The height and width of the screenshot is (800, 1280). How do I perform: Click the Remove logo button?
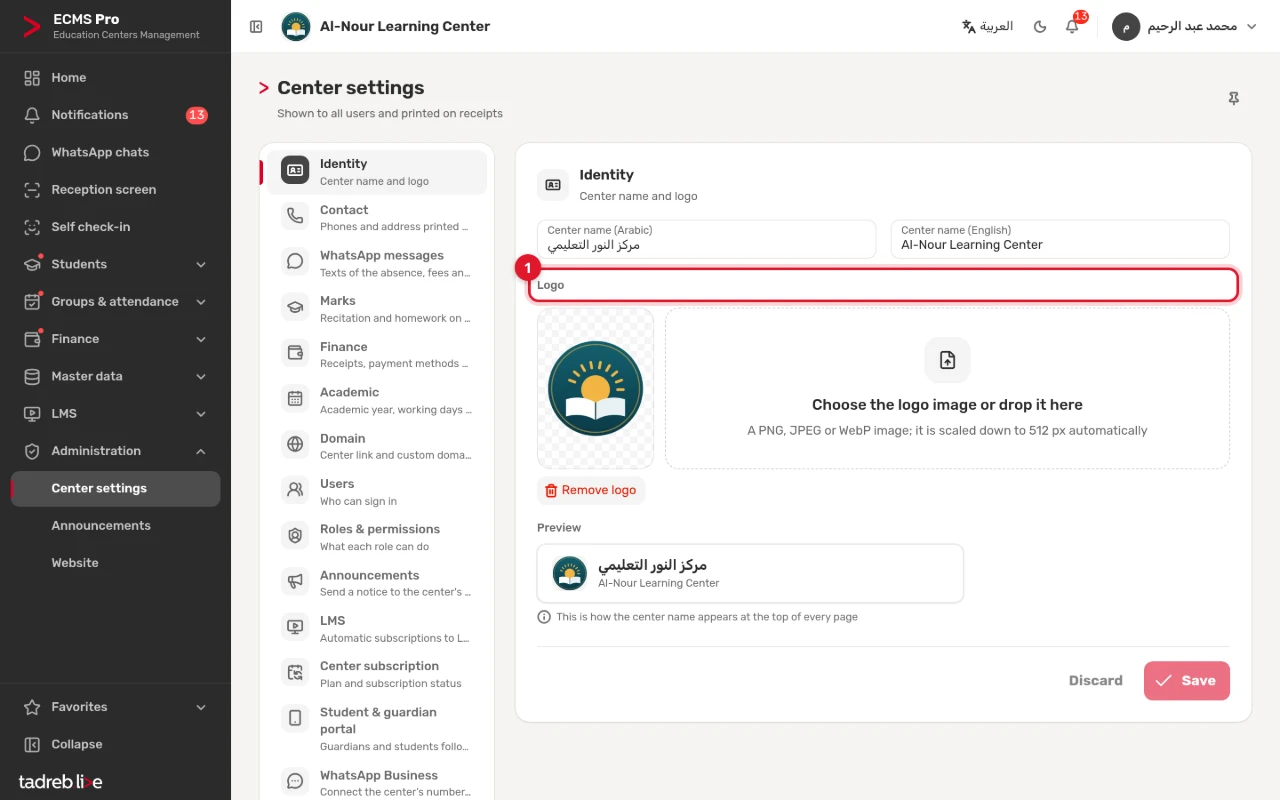pos(591,490)
